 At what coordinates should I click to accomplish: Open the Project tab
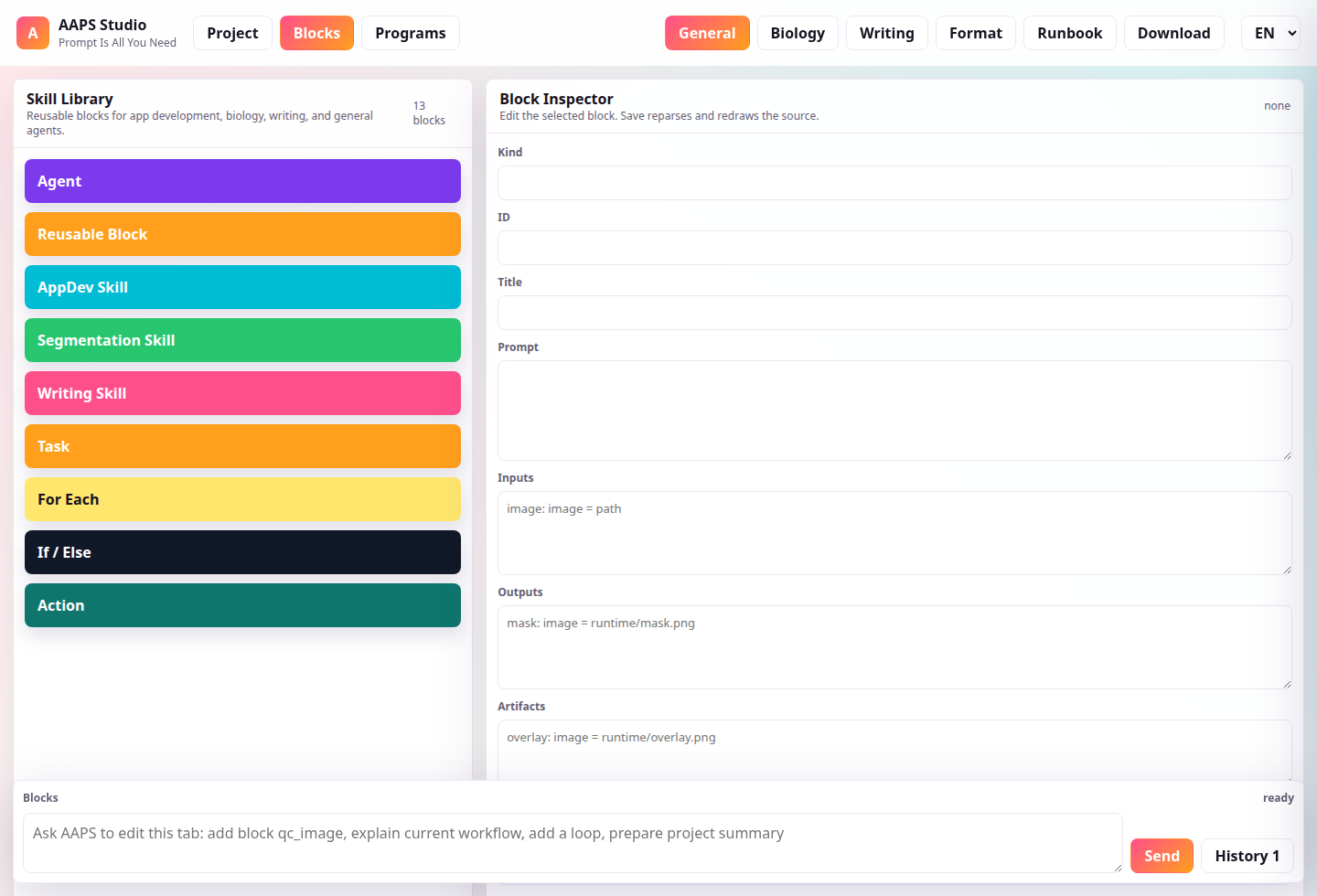click(232, 33)
